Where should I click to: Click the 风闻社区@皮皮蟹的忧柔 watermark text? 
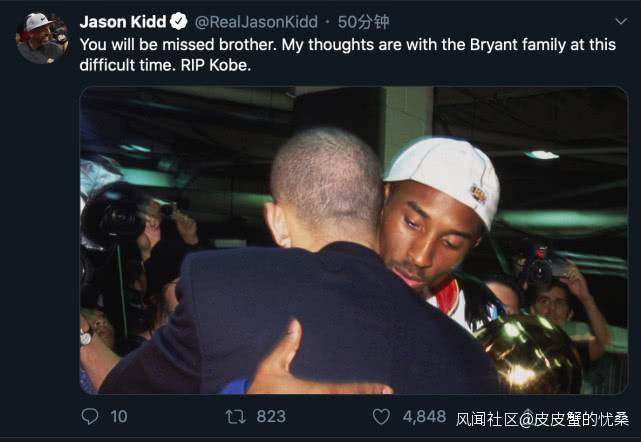click(x=542, y=419)
